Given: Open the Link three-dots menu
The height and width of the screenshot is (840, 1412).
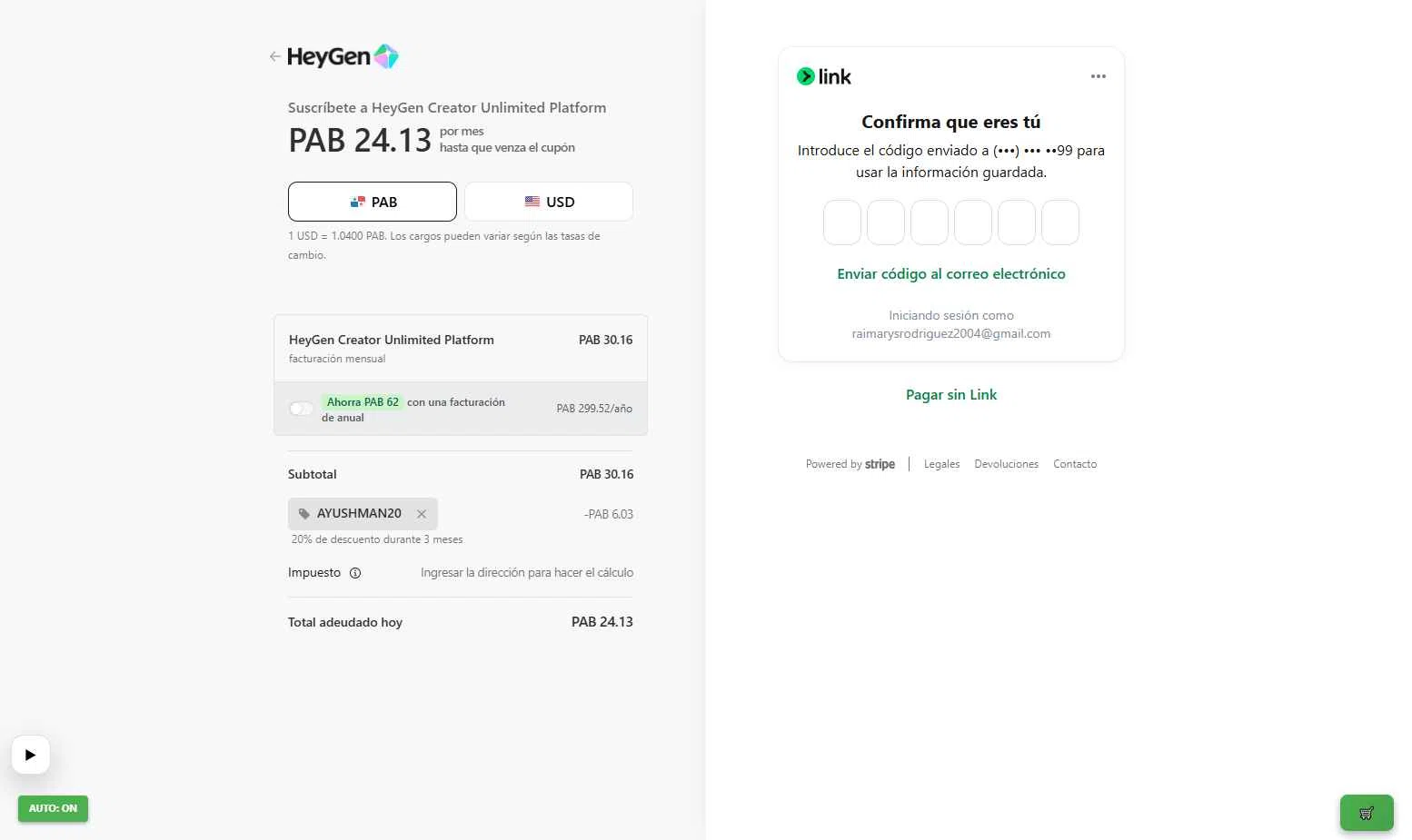Looking at the screenshot, I should 1099,76.
